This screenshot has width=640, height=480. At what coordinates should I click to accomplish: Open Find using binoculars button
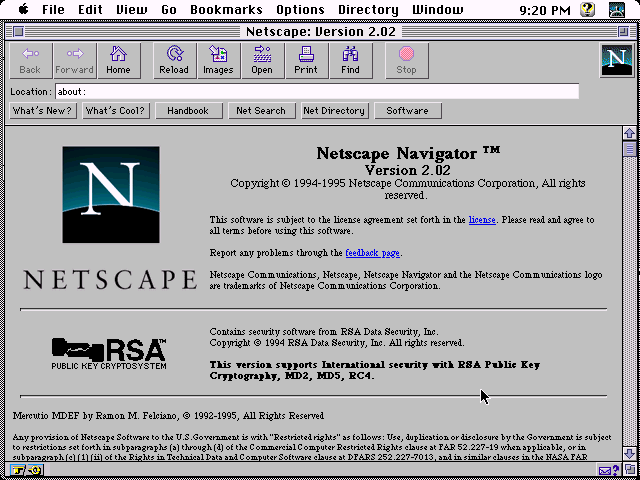coord(351,60)
